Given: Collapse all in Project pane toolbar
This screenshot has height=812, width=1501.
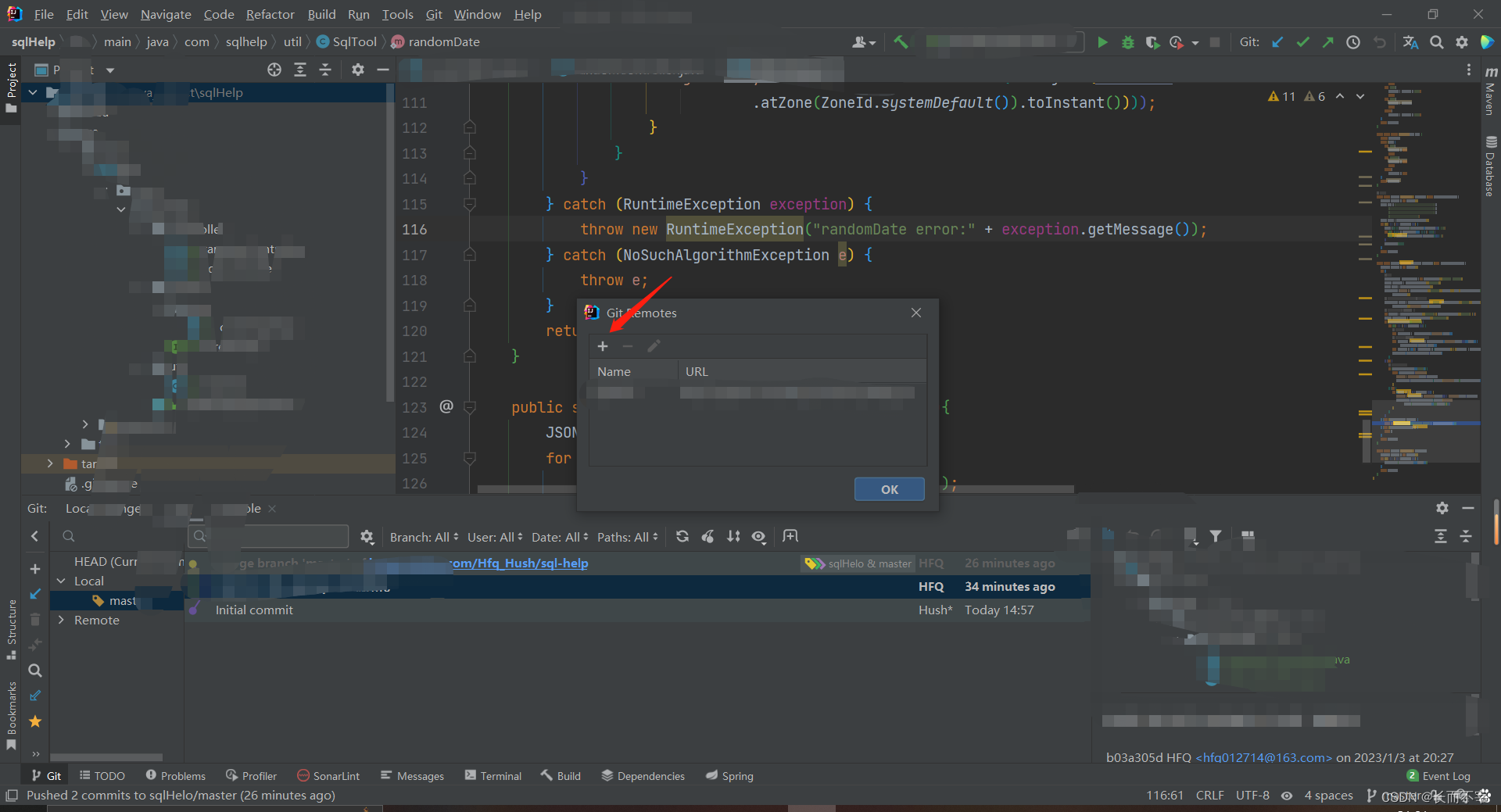Looking at the screenshot, I should click(325, 70).
